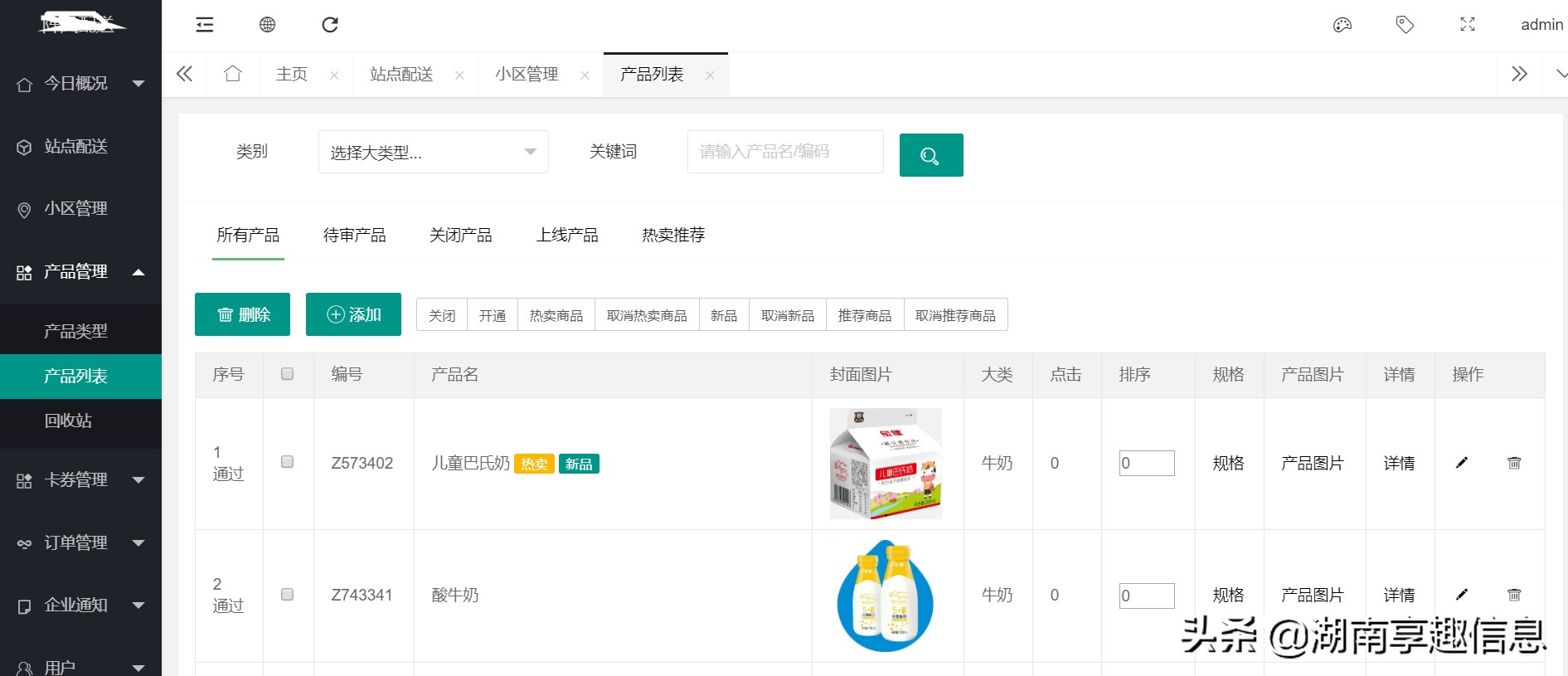Expand the 卡券管理 sidebar menu
This screenshot has width=1568, height=676.
pos(80,479)
